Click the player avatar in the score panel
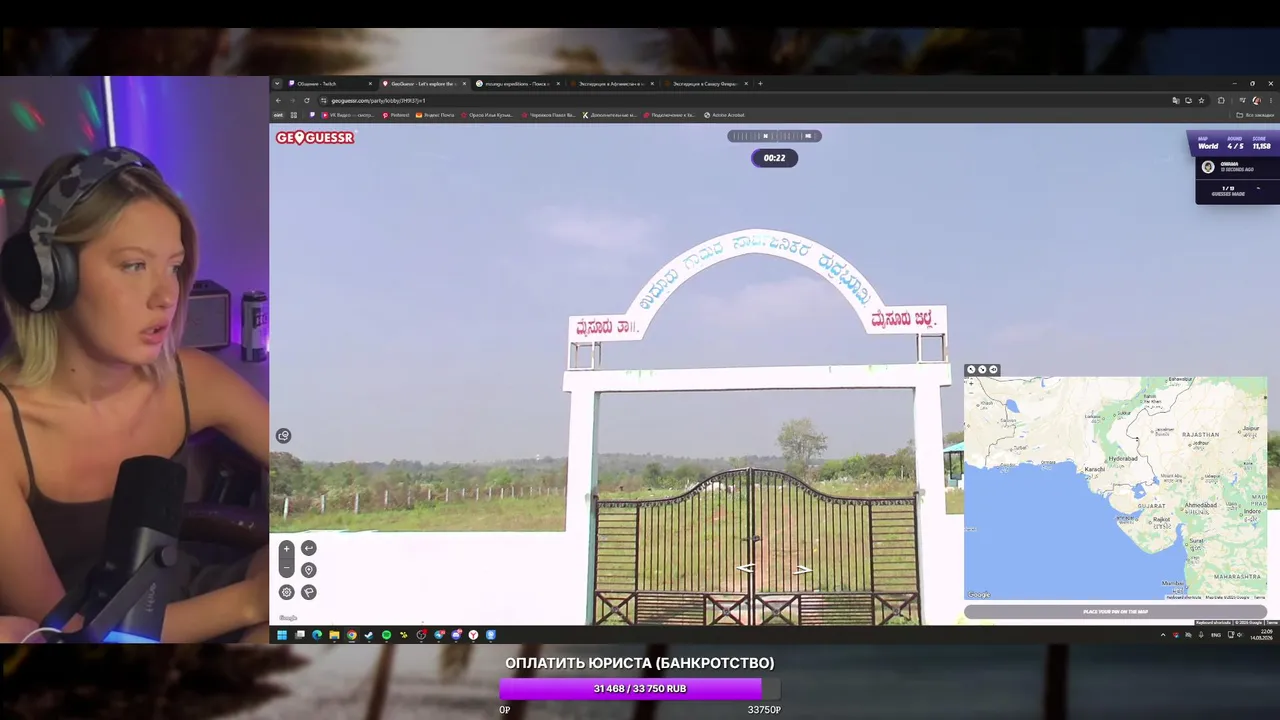This screenshot has width=1280, height=720. click(x=1208, y=167)
